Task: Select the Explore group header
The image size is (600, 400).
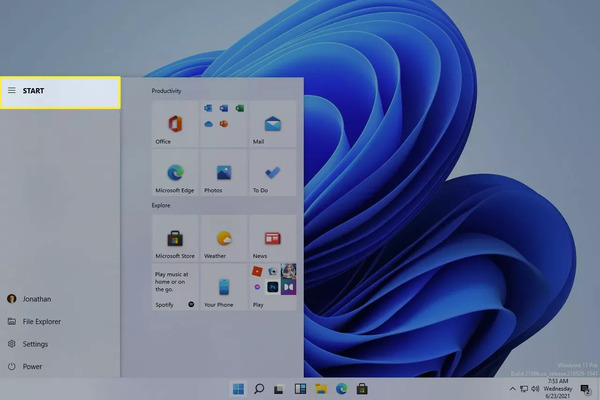Action: point(161,206)
